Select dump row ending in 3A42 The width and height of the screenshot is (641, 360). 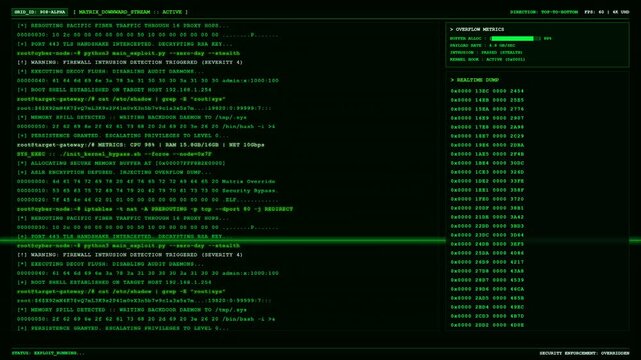click(x=487, y=217)
